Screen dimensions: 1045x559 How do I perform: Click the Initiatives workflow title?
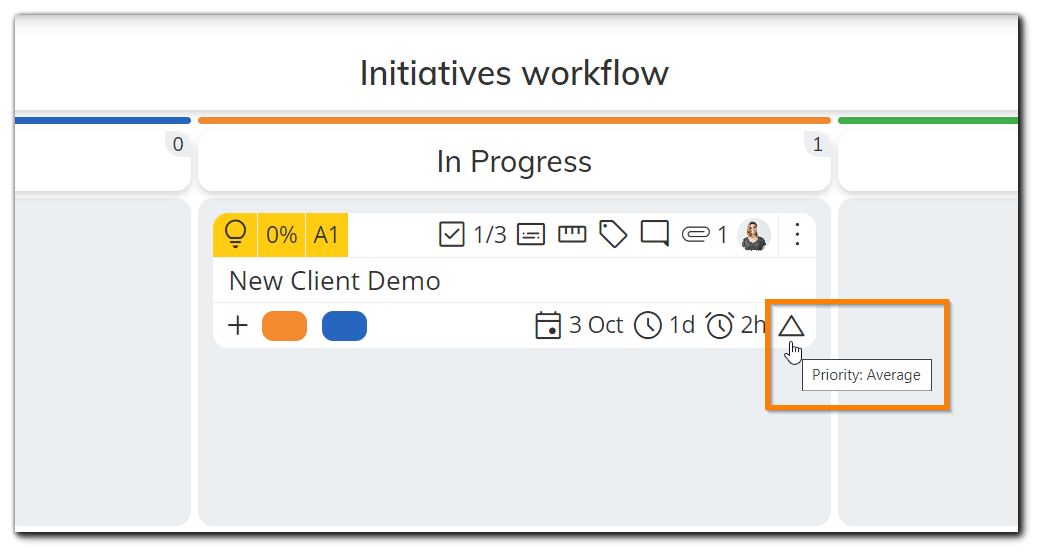click(x=514, y=73)
